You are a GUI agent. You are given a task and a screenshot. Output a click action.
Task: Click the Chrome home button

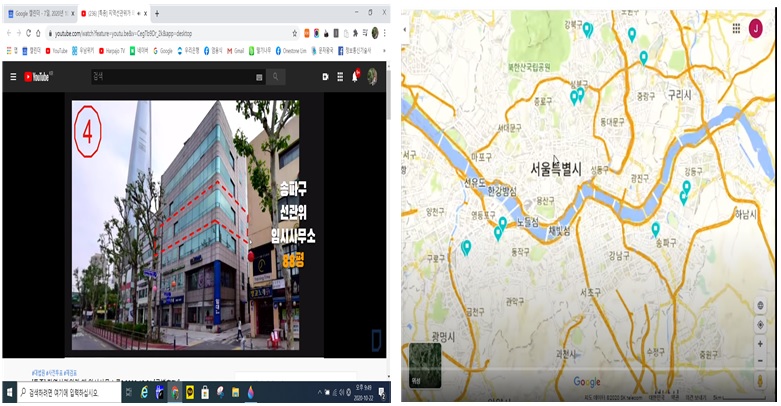click(x=38, y=33)
